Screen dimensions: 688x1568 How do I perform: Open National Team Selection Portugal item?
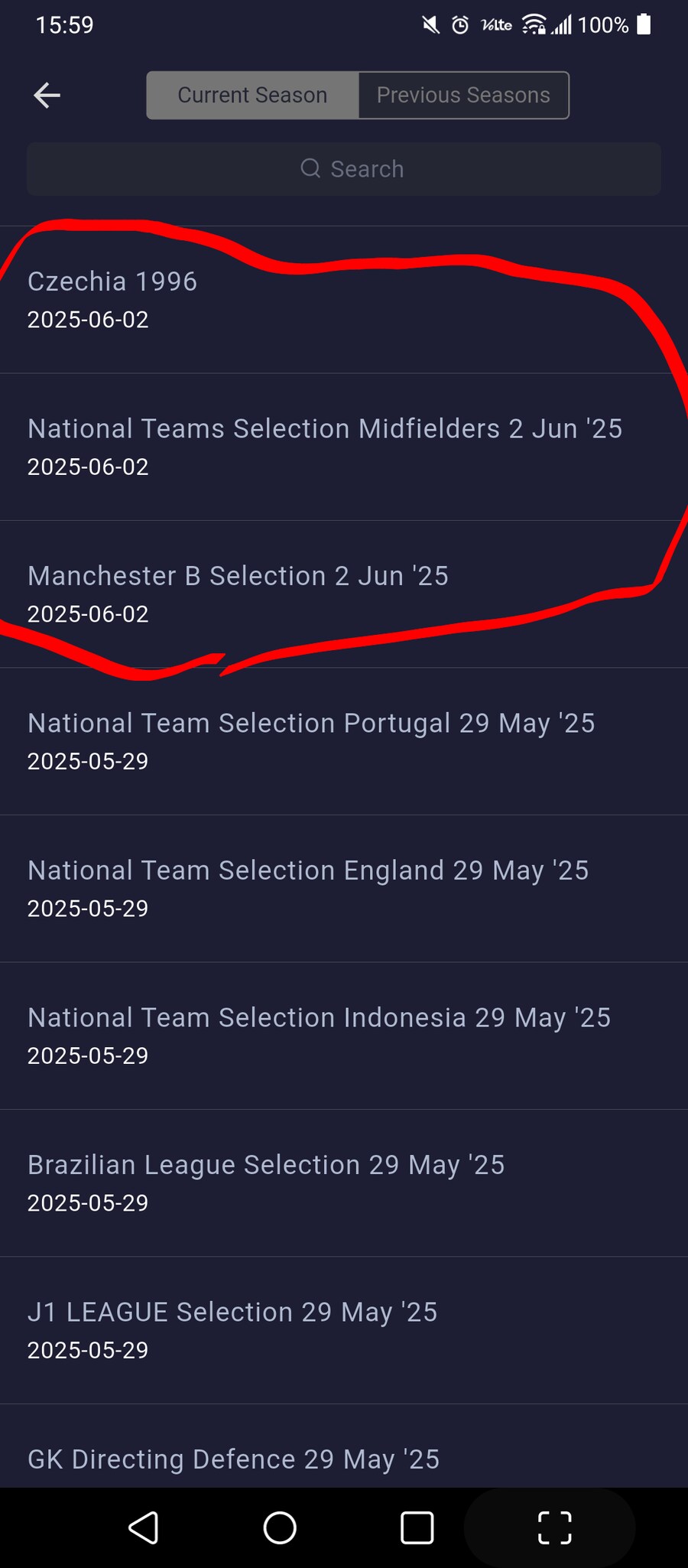click(x=344, y=742)
